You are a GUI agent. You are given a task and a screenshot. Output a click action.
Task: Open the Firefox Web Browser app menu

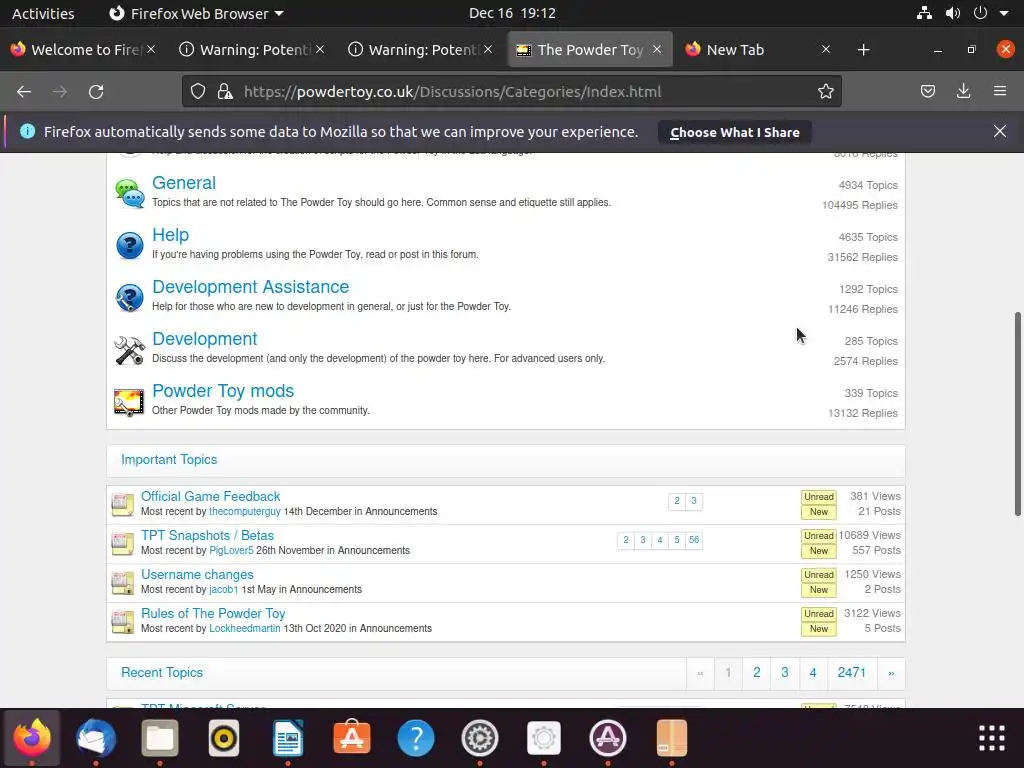point(195,13)
